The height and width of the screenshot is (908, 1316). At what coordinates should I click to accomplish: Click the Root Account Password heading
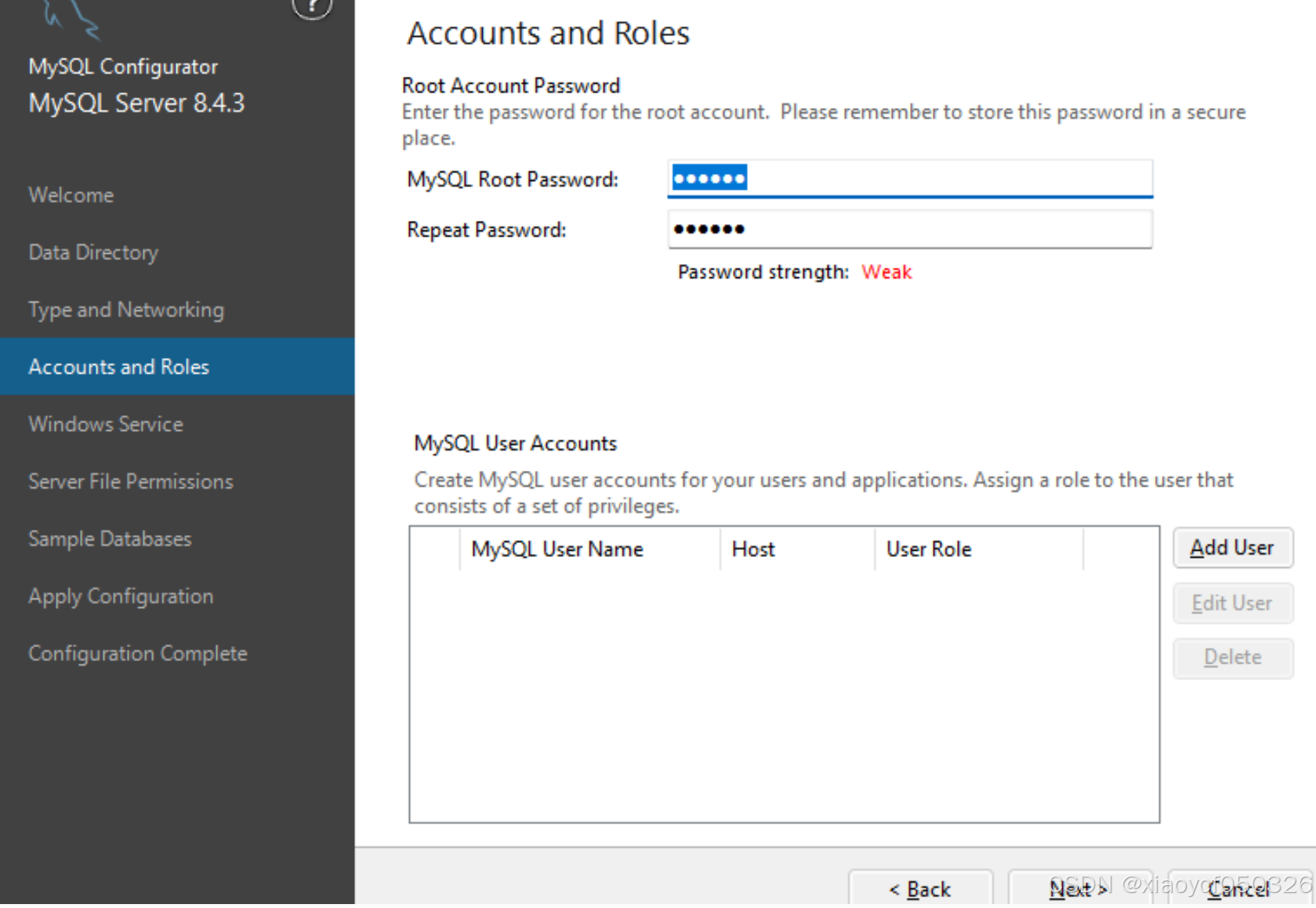511,85
